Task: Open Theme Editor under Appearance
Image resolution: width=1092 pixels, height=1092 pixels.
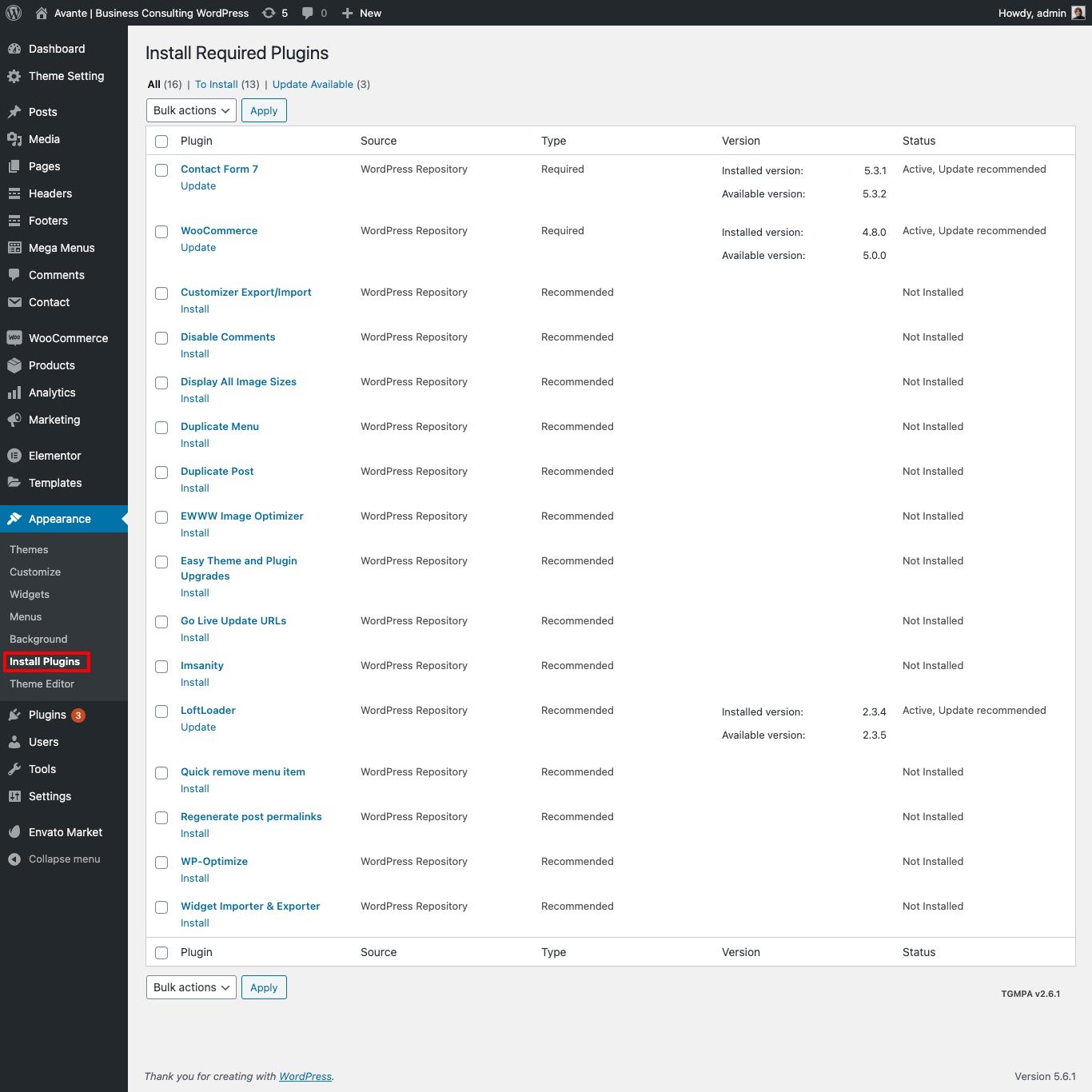Action: click(x=42, y=683)
